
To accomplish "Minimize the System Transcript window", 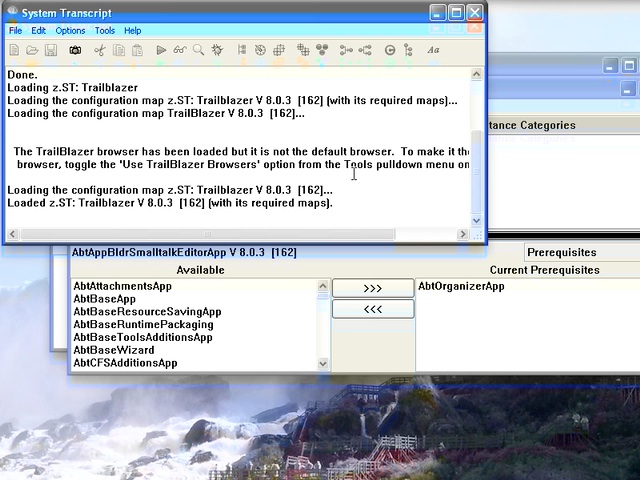I will (437, 13).
